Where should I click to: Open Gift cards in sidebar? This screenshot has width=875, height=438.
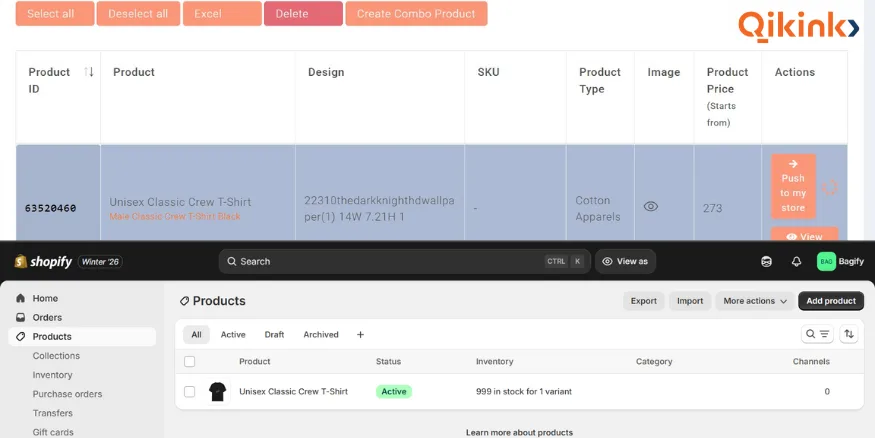(x=52, y=432)
